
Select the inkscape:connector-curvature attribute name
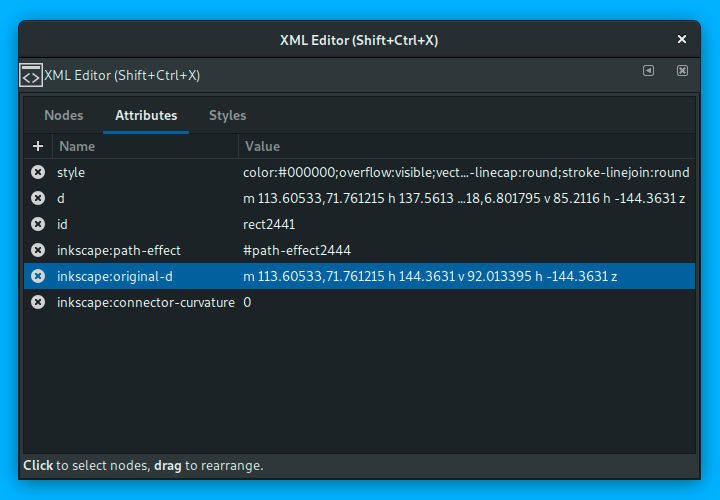point(146,303)
